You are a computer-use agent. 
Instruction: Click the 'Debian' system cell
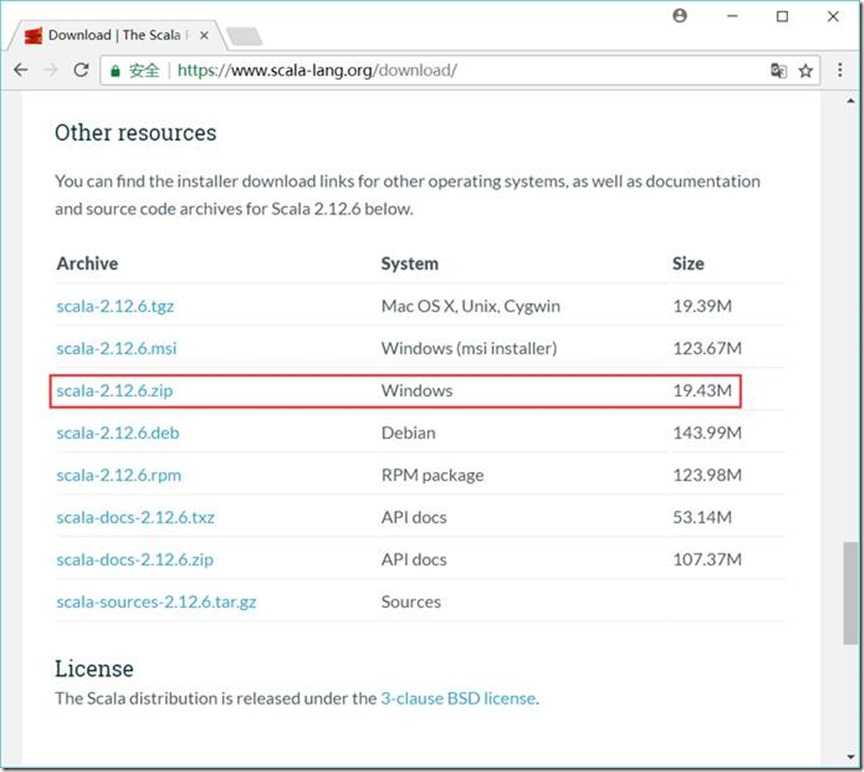(x=408, y=433)
